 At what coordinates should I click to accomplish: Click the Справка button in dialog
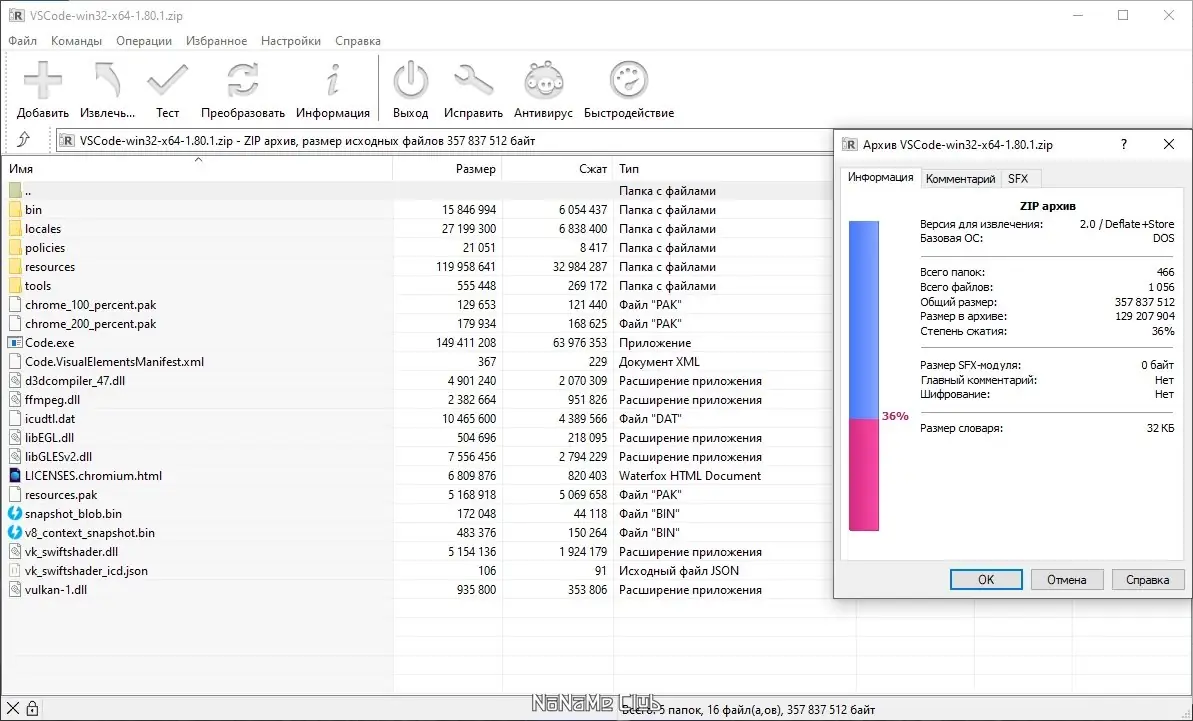(1147, 580)
